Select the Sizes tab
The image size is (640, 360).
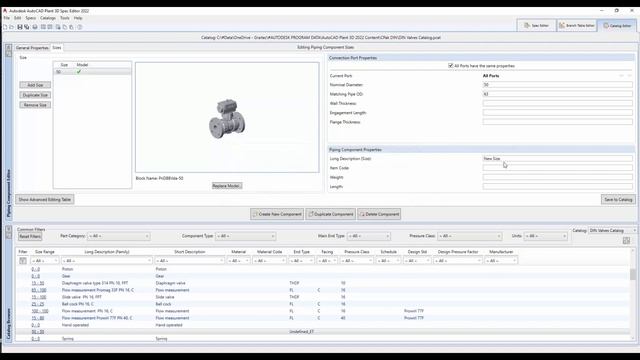[x=57, y=47]
